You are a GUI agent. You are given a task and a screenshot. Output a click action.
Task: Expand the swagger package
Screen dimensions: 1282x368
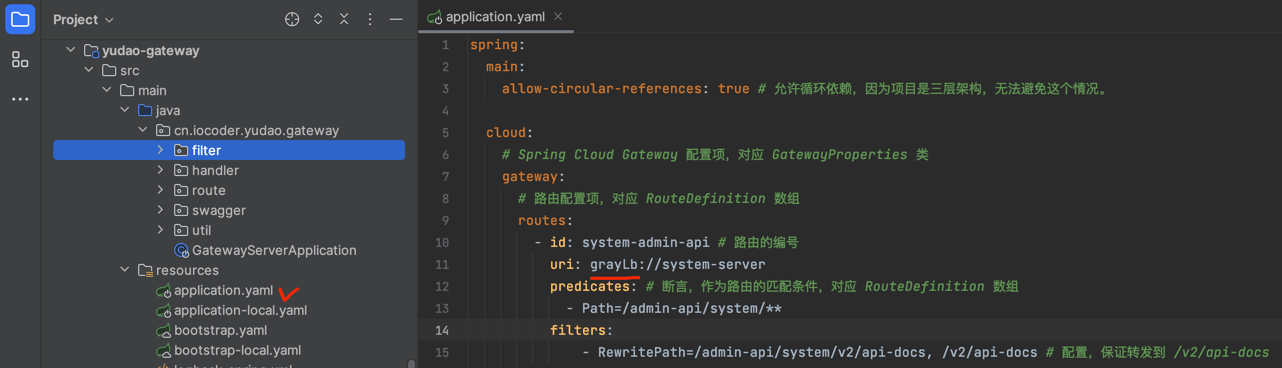160,210
